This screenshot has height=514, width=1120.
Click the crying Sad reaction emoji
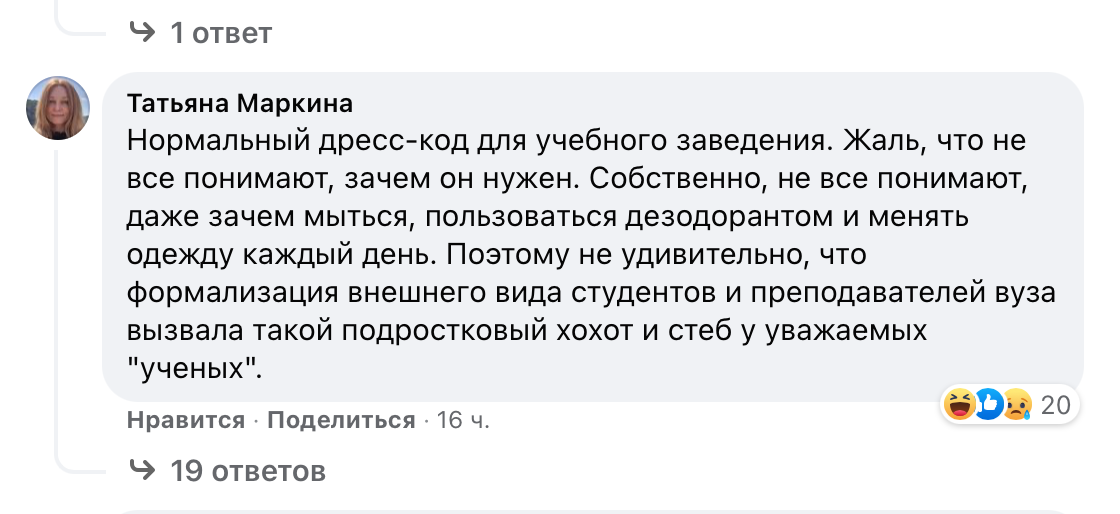pos(1016,404)
